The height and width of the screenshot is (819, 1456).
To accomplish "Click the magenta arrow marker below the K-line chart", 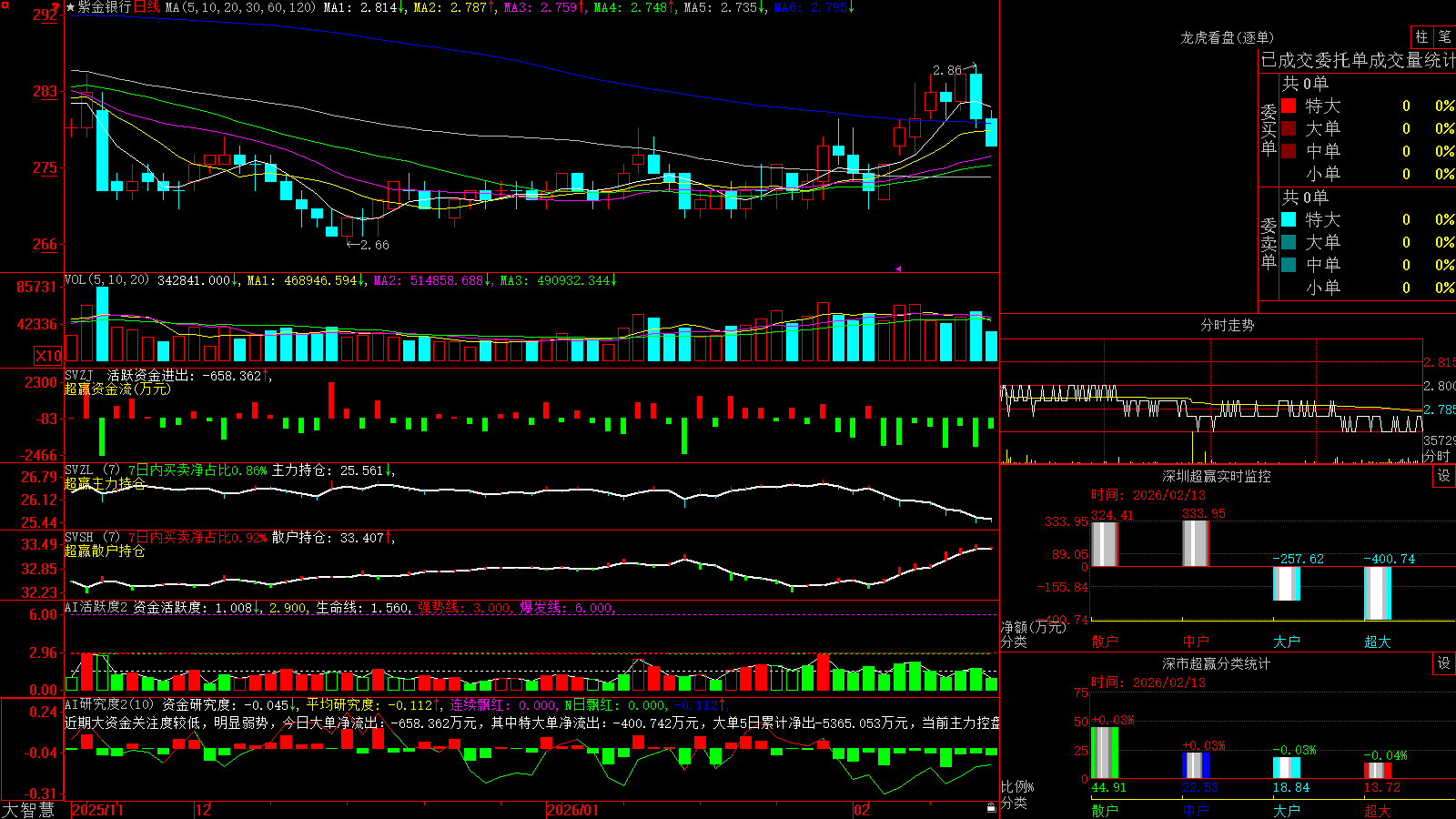I will click(x=898, y=268).
